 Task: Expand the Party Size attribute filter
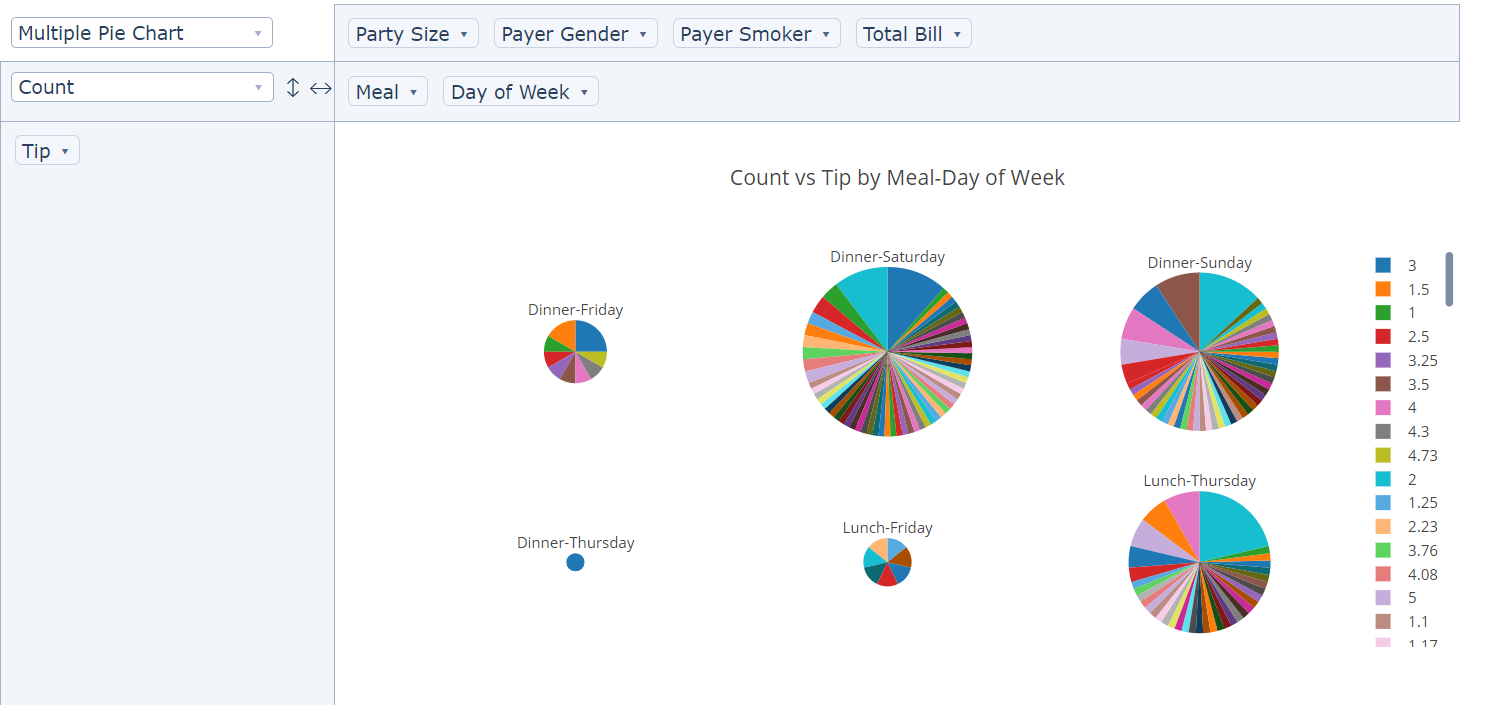pyautogui.click(x=463, y=34)
